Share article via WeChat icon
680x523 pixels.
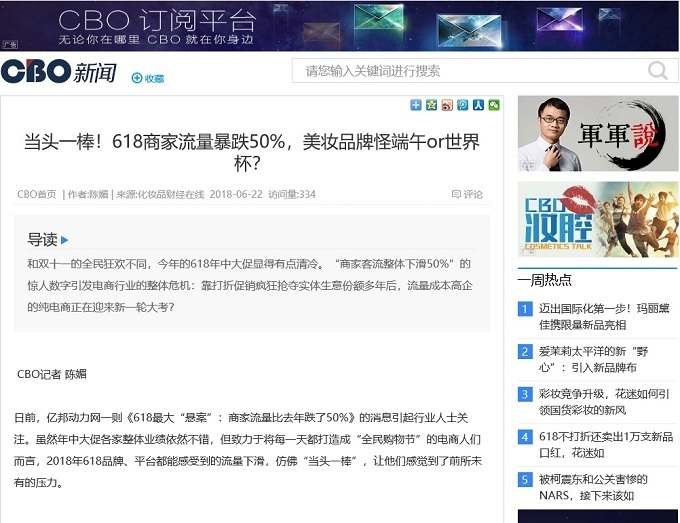494,105
